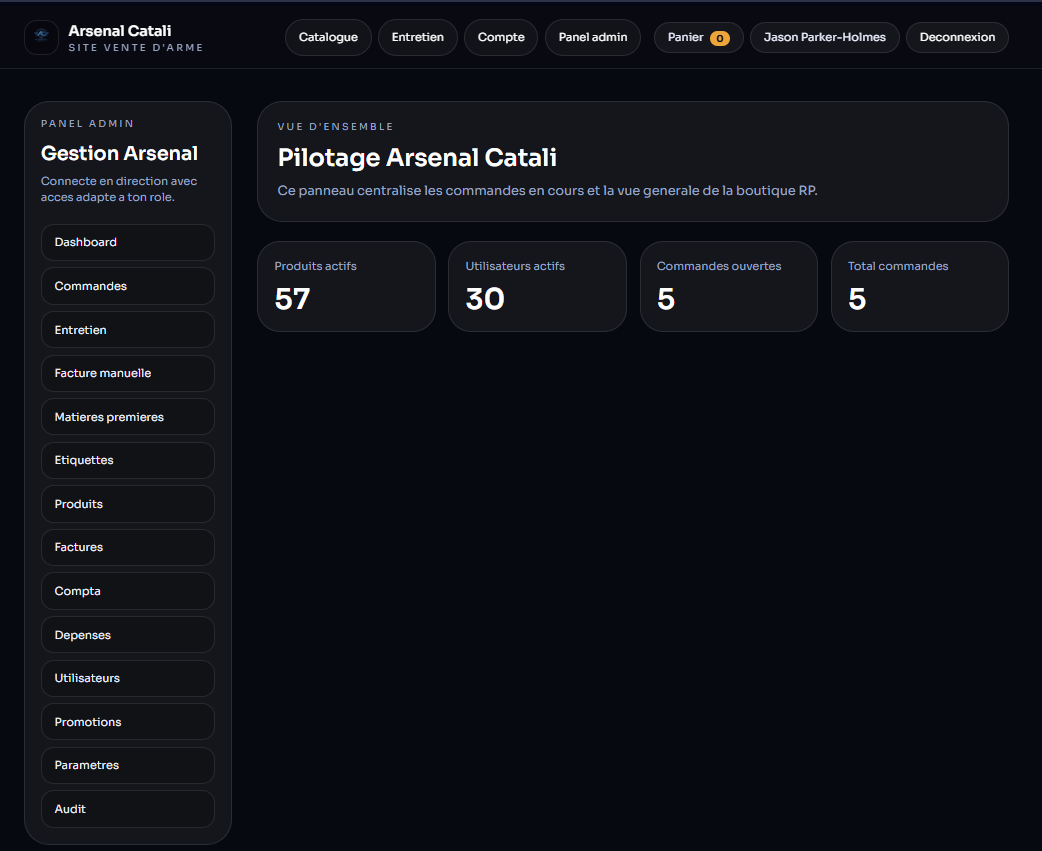Open Commandes in the sidebar
This screenshot has height=851, width=1042.
click(128, 286)
